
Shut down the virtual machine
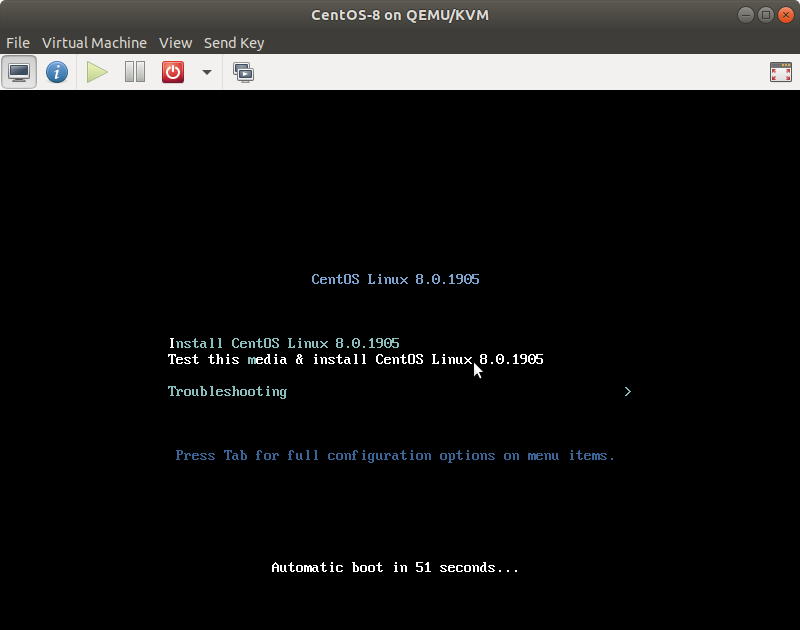173,72
